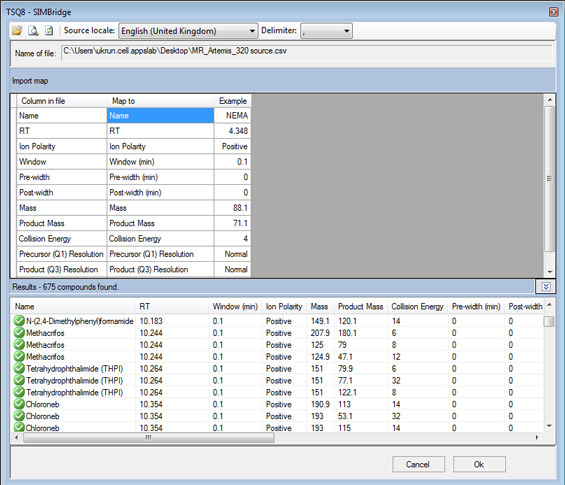Open file using the folder icon
The image size is (565, 485).
tap(17, 31)
